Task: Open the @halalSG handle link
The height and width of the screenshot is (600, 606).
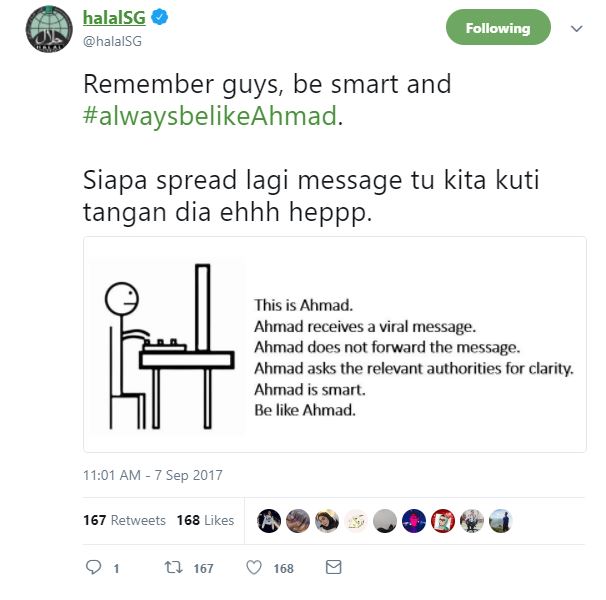Action: pyautogui.click(x=112, y=41)
